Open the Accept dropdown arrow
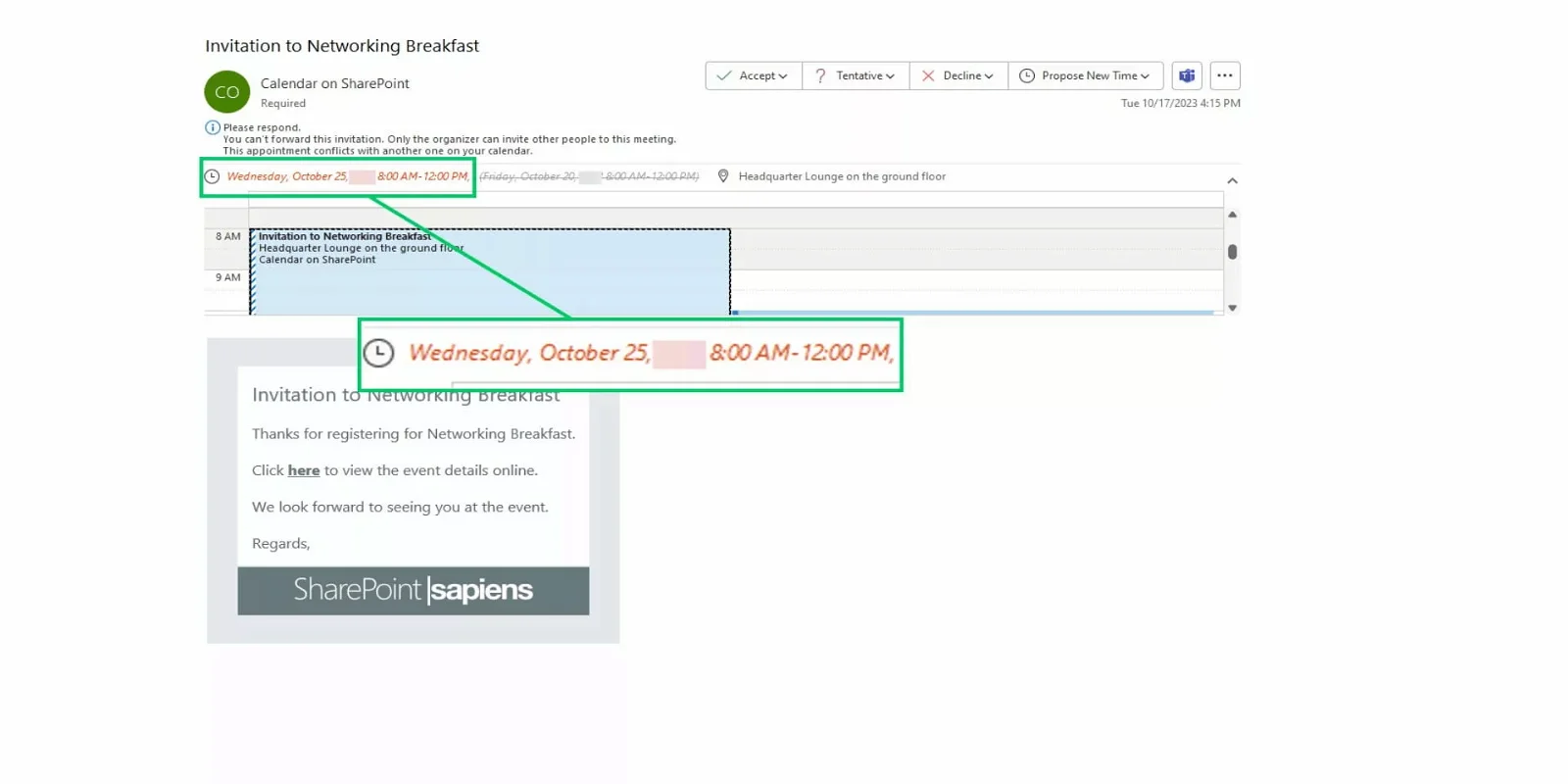The height and width of the screenshot is (784, 1568). click(783, 76)
